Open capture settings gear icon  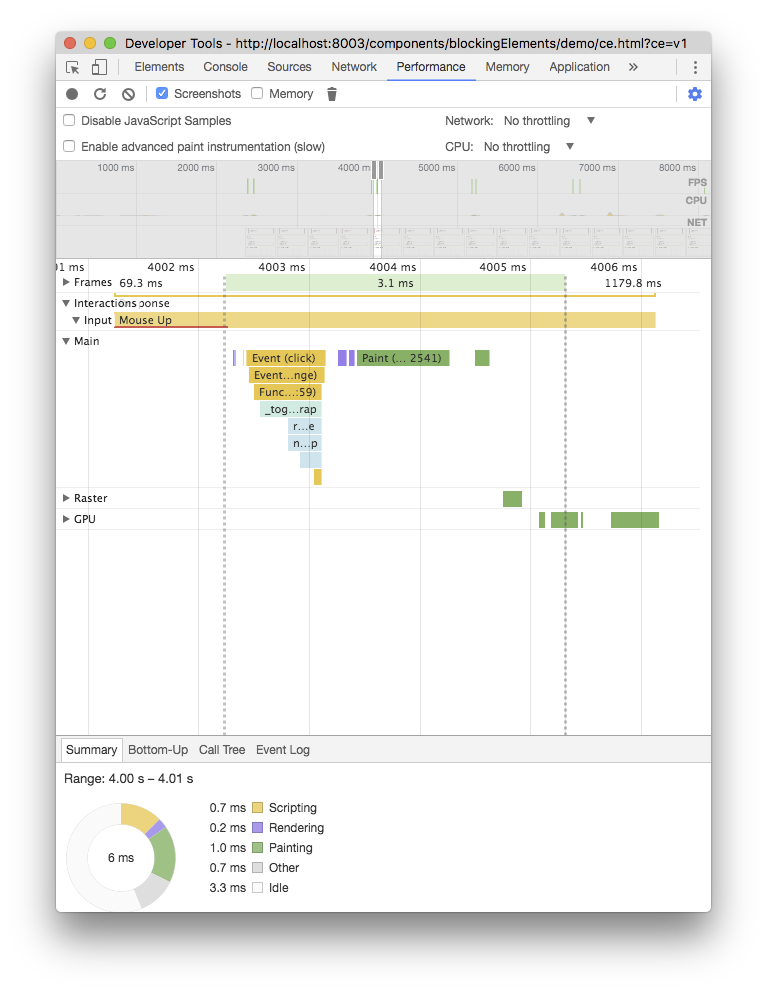[x=695, y=94]
